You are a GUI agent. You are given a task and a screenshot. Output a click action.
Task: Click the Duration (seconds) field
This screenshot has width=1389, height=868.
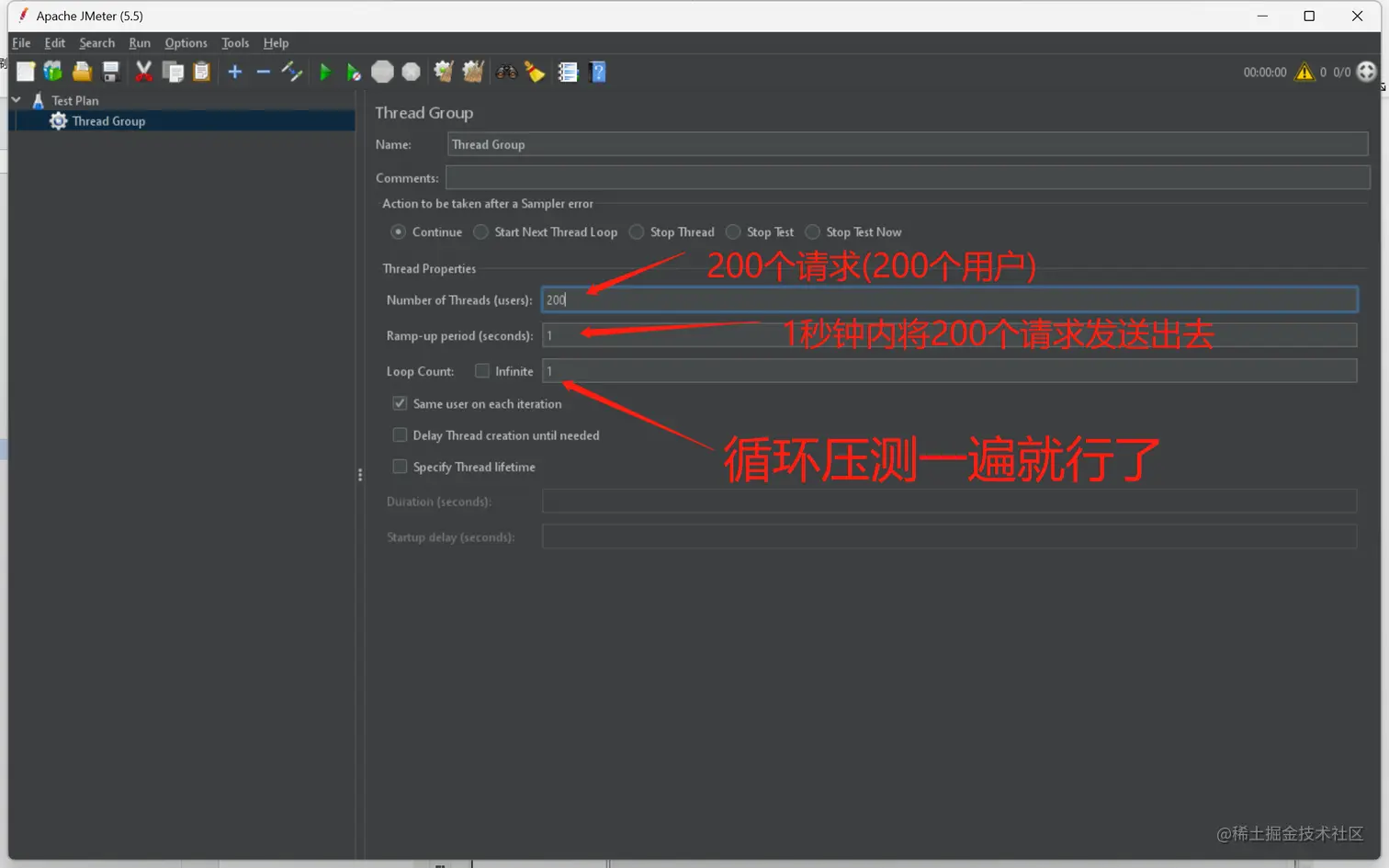tap(949, 502)
